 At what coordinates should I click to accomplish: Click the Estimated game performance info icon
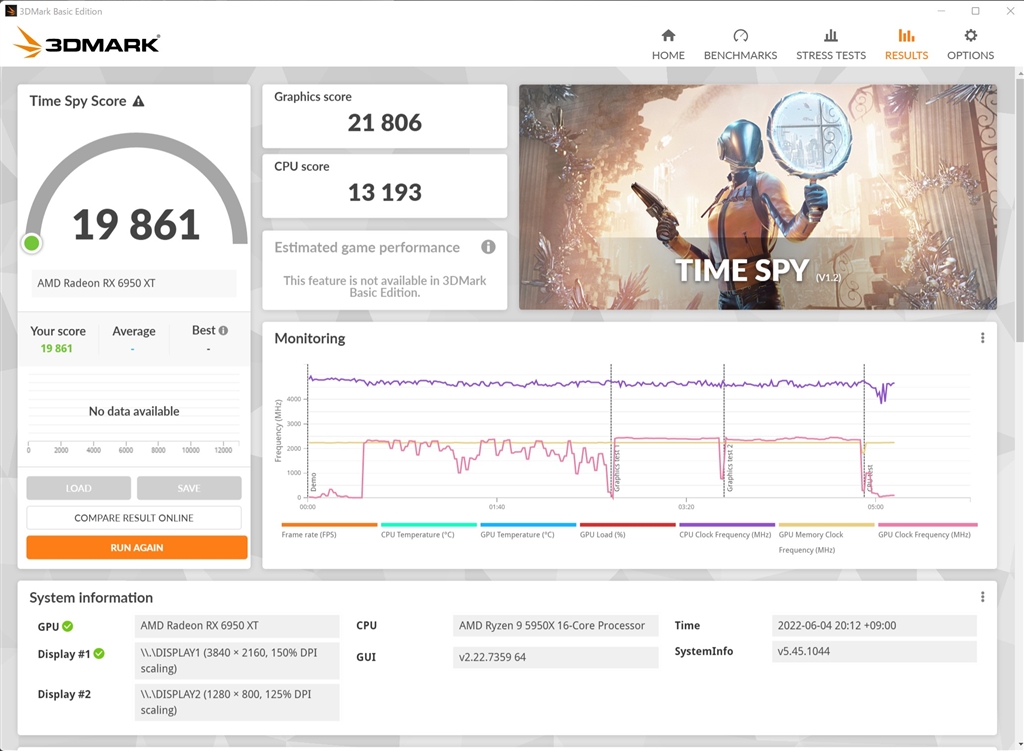pos(488,247)
